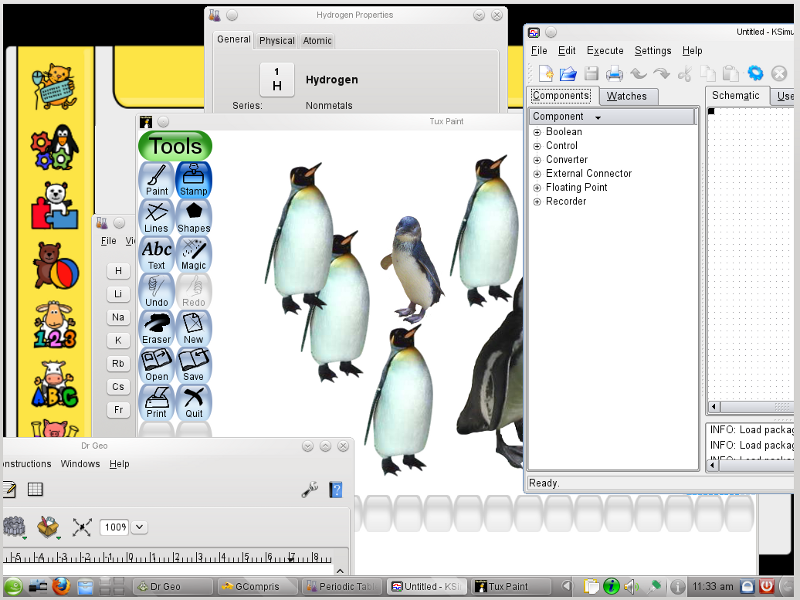Screen dimensions: 800x600
Task: Select the Shapes tool
Action: (194, 216)
